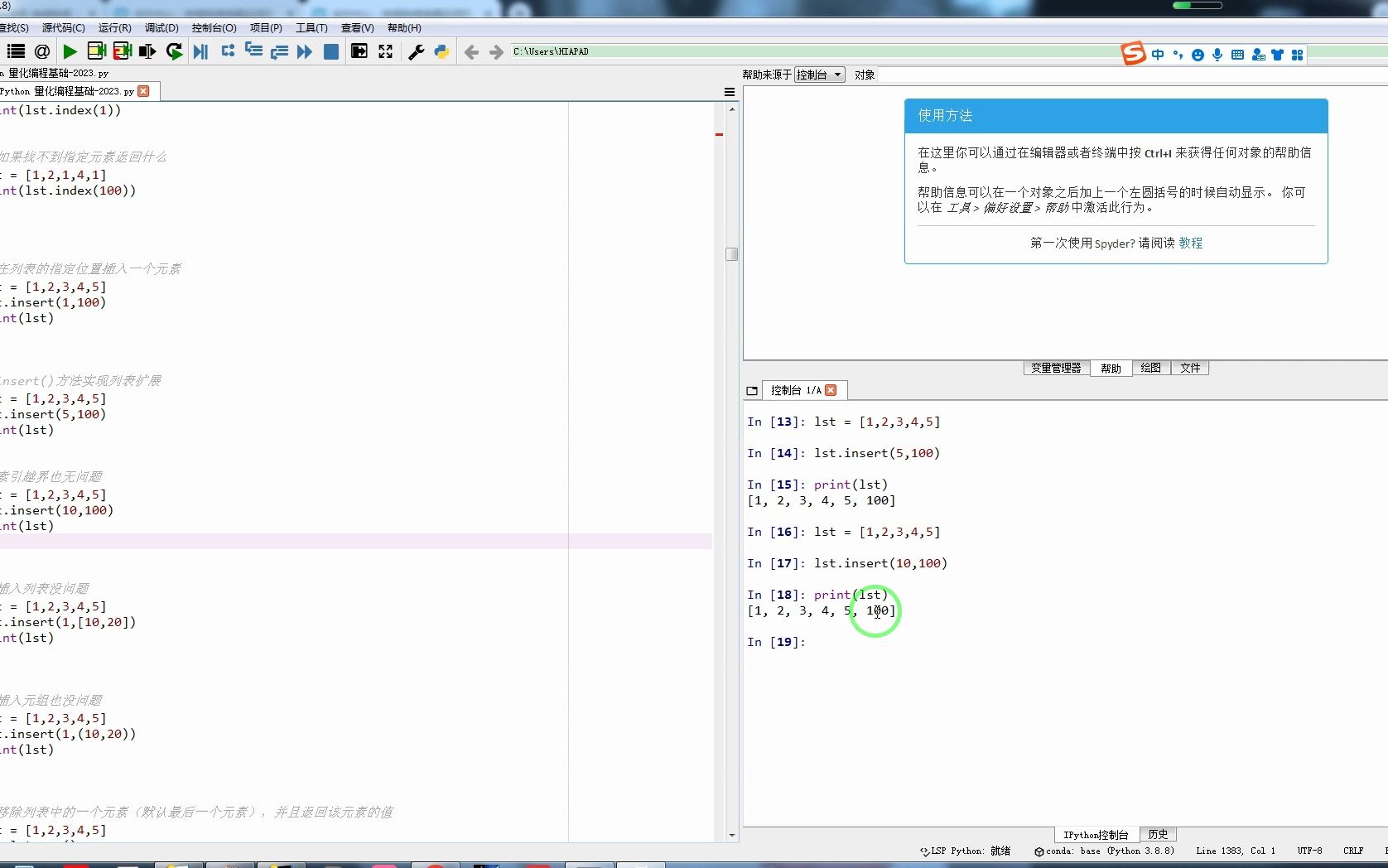Switch to IPython控制台 tab
This screenshot has height=868, width=1388.
click(x=1096, y=834)
